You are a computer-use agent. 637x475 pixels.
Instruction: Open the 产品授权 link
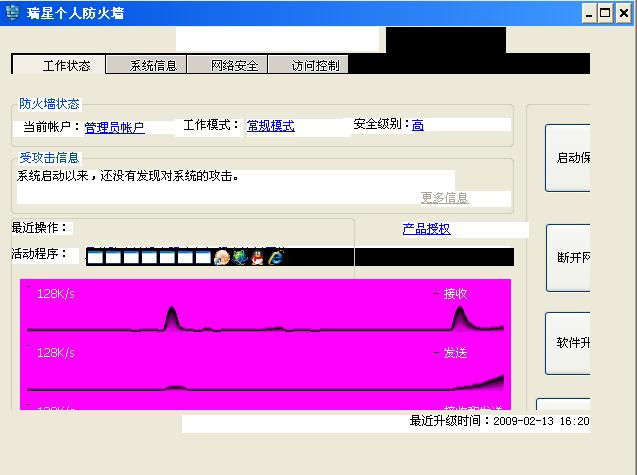pos(426,229)
